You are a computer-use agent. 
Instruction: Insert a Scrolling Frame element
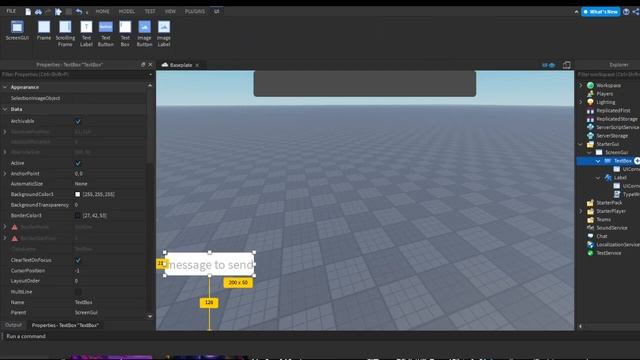[x=65, y=33]
